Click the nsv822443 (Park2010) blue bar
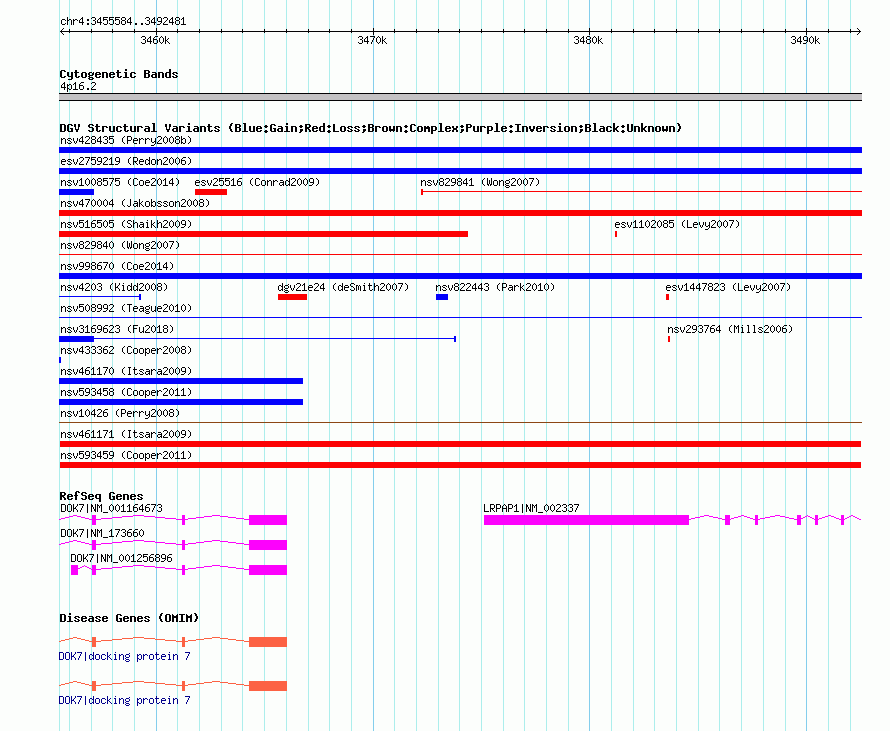 442,297
